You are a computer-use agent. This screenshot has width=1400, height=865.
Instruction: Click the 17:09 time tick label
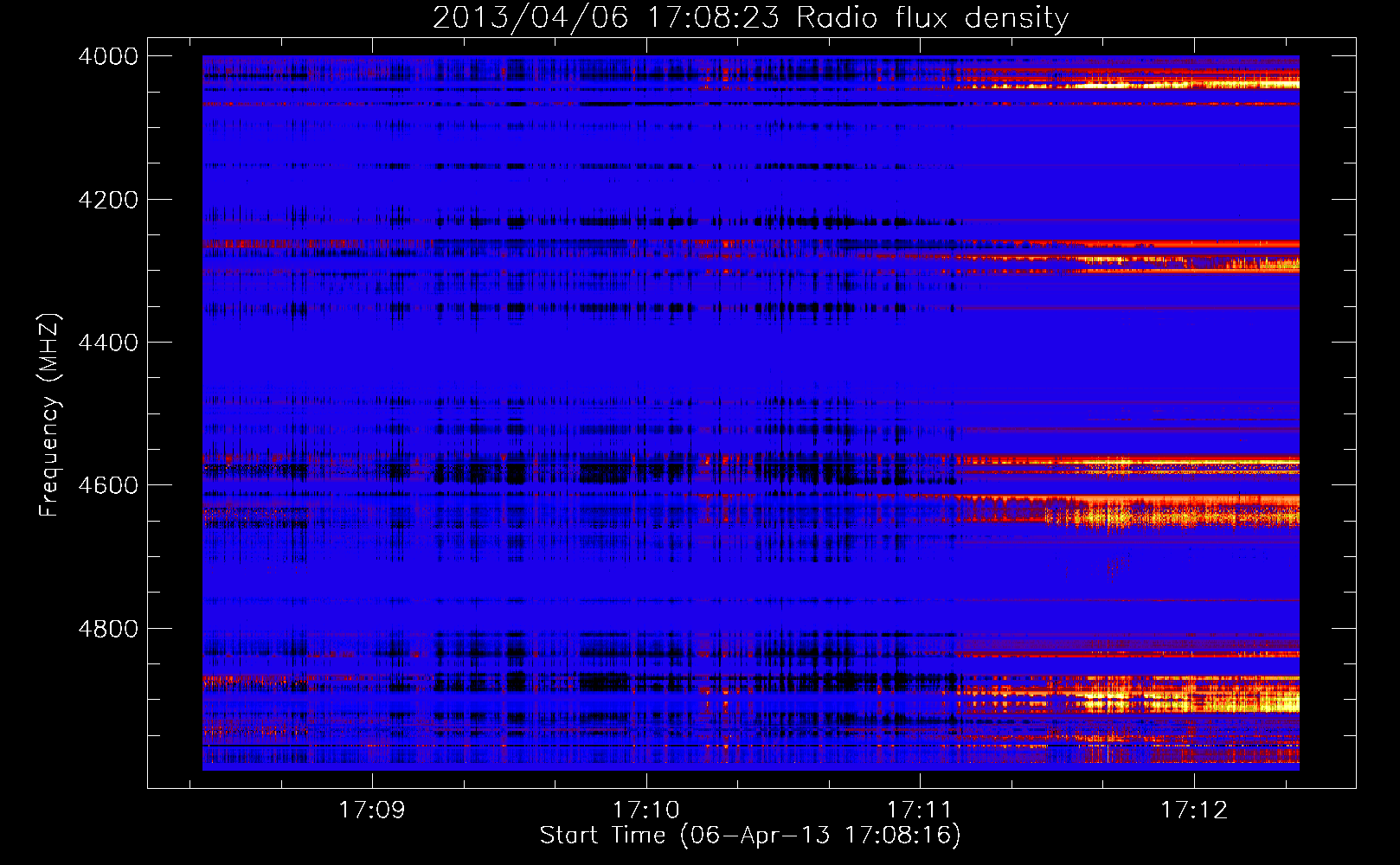coord(372,810)
